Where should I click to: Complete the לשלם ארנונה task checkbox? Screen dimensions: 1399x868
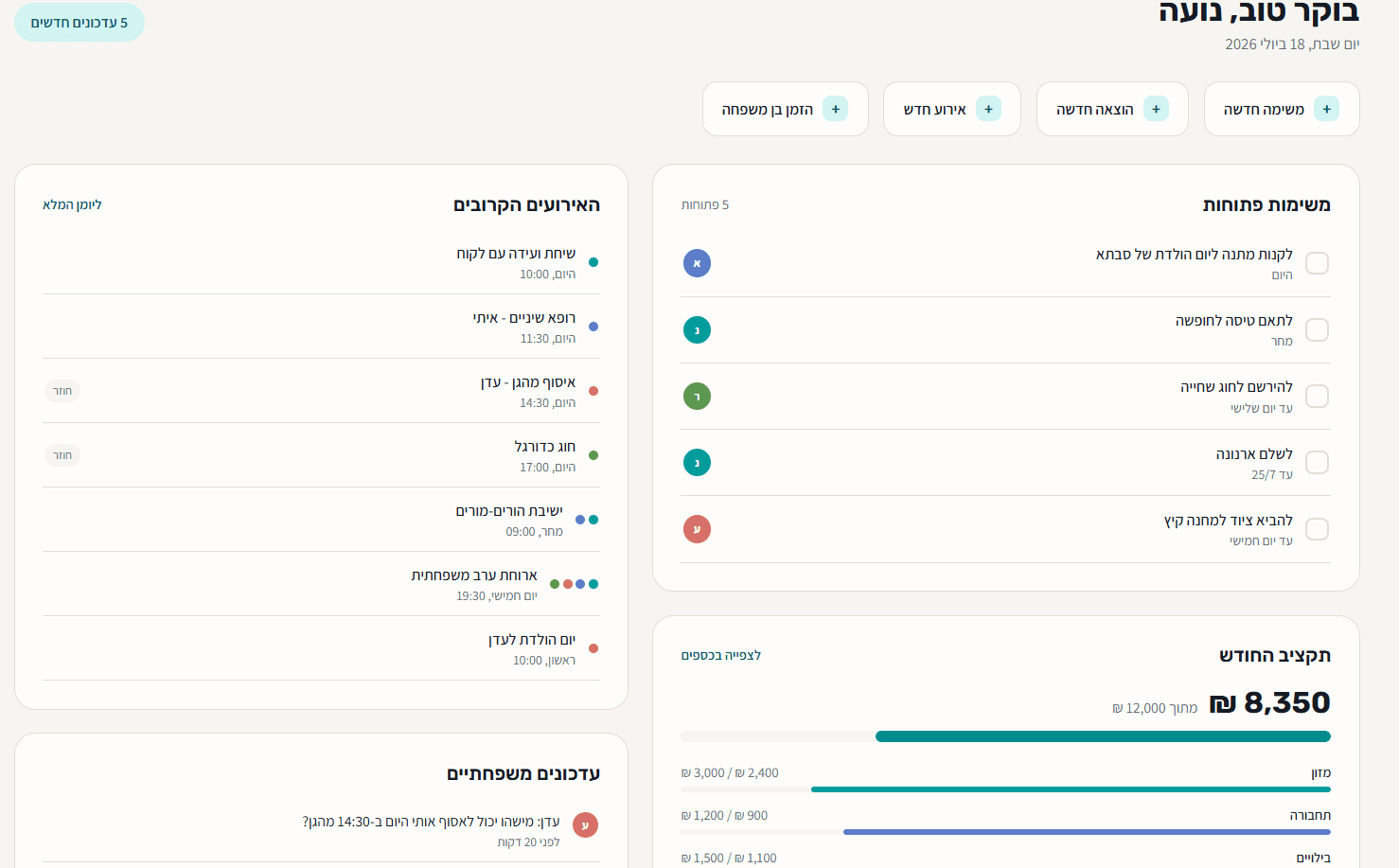(x=1317, y=462)
